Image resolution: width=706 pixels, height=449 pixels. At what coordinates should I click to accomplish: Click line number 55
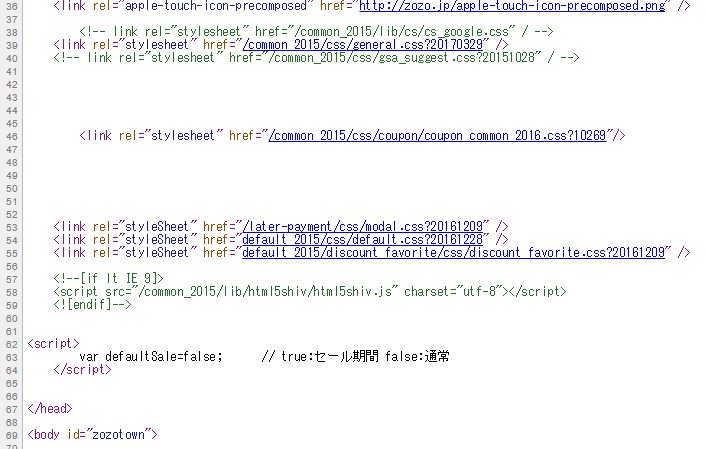coord(12,254)
